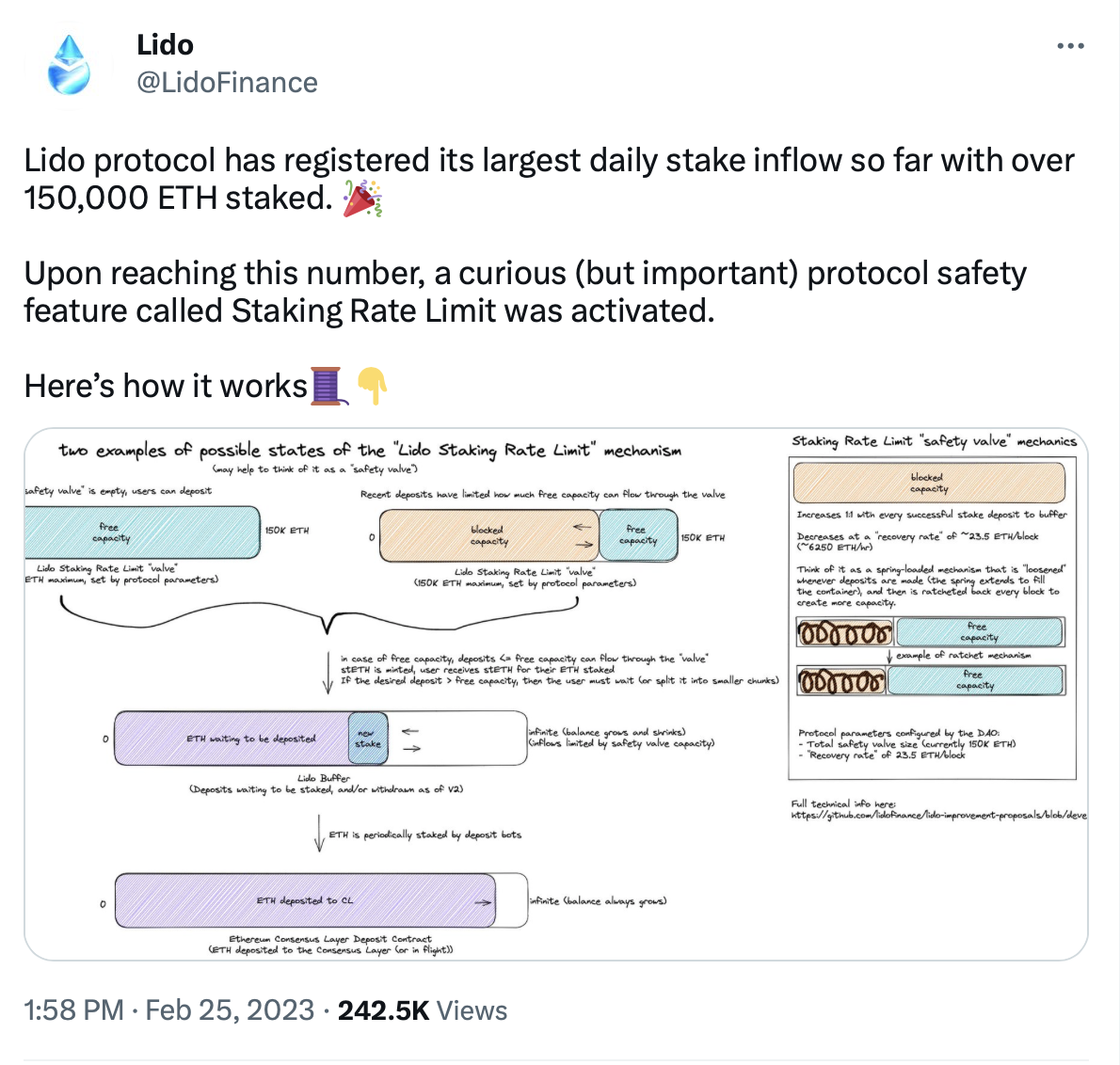Screen dimensions: 1120x1065
Task: Click the teal free capacity bar at far left
Action: click(x=141, y=532)
